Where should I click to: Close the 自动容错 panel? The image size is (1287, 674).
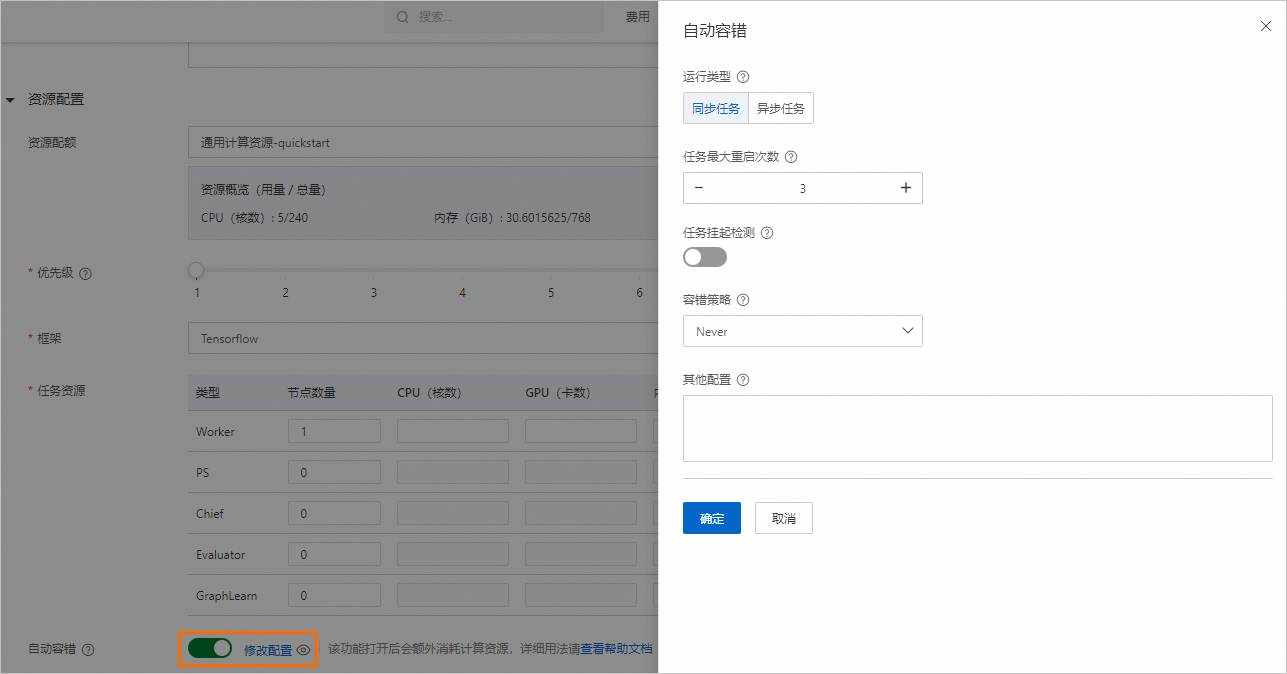click(x=1266, y=26)
